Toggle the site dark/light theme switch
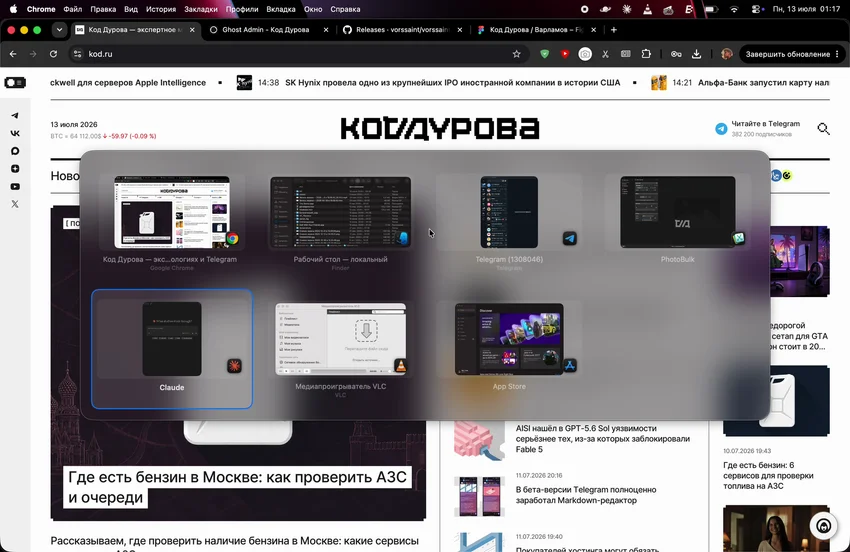The image size is (850, 552). pyautogui.click(x=15, y=82)
